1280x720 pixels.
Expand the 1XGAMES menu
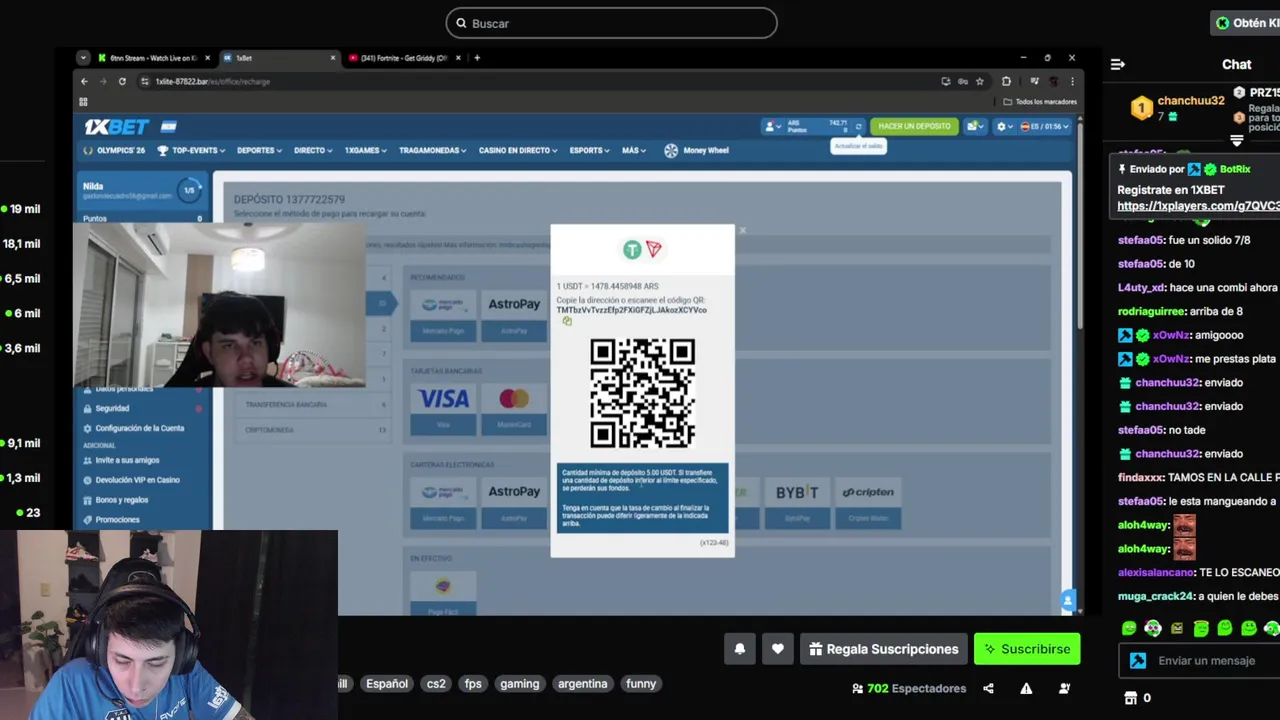click(x=366, y=150)
